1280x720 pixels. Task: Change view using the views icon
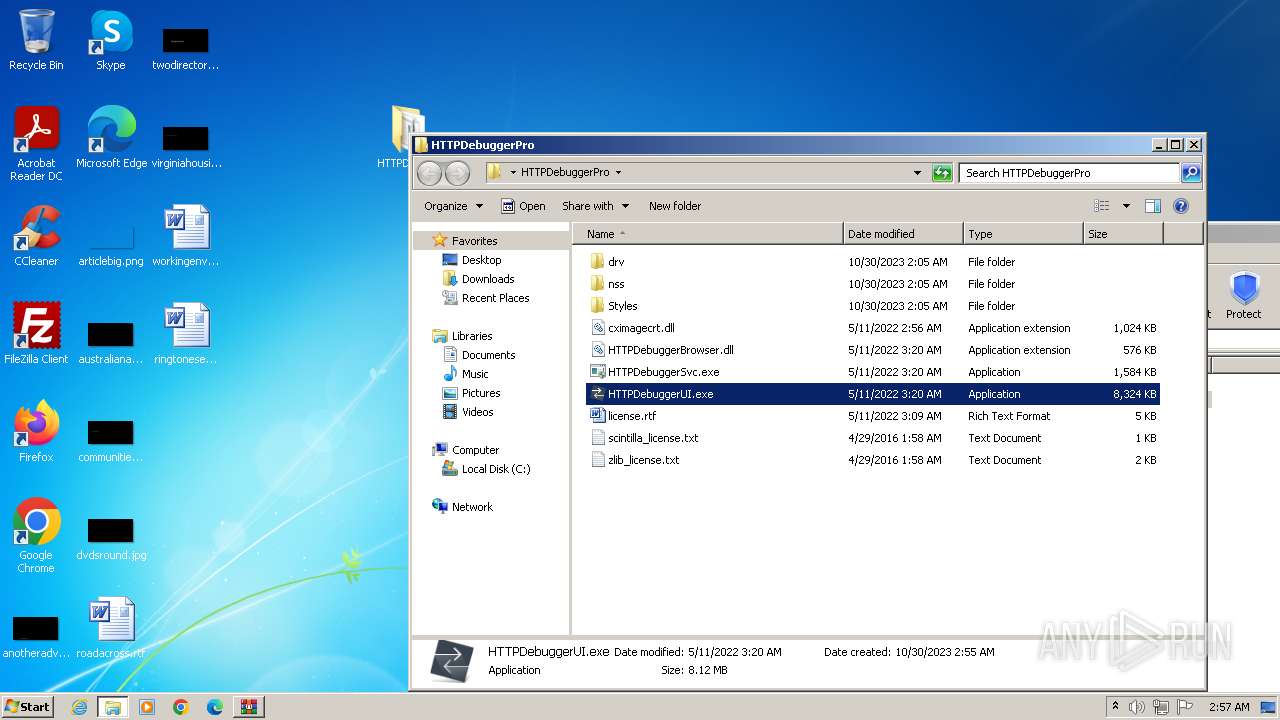click(1102, 206)
